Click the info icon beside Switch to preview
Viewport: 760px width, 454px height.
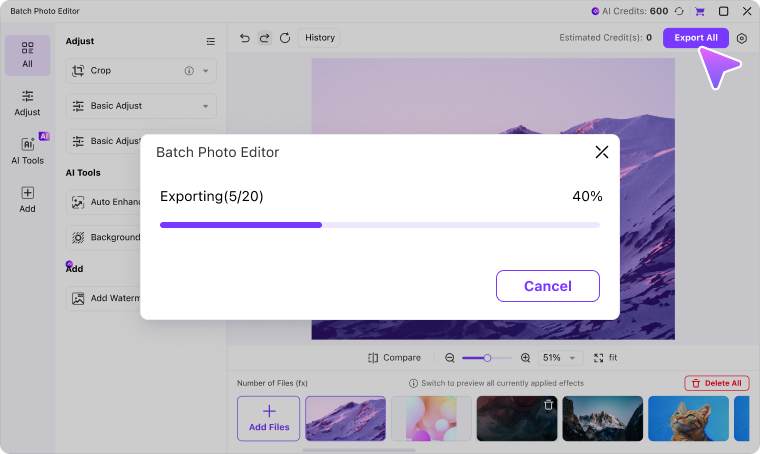pyautogui.click(x=413, y=383)
